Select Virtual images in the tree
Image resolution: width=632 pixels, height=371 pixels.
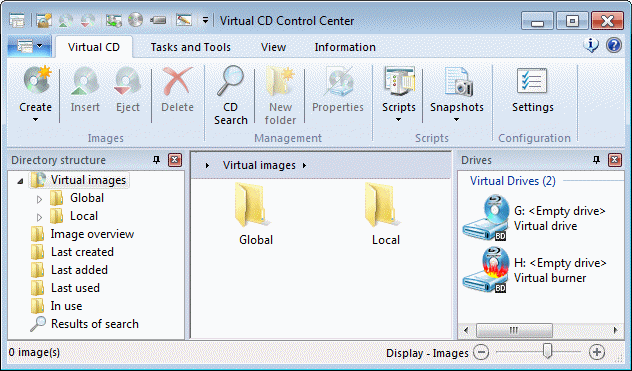(x=88, y=180)
